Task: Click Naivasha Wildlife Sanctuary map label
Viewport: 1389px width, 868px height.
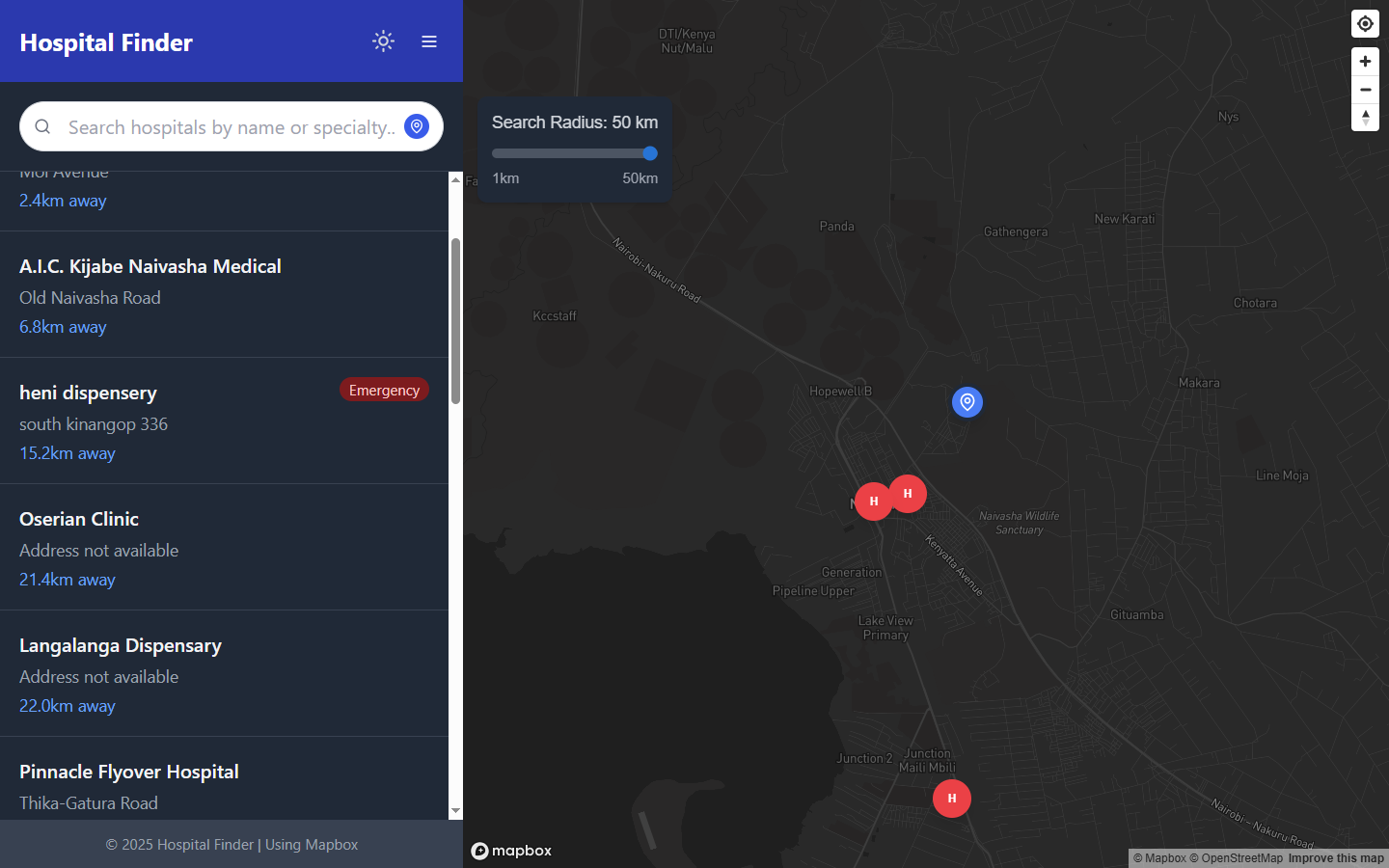Action: [1020, 523]
